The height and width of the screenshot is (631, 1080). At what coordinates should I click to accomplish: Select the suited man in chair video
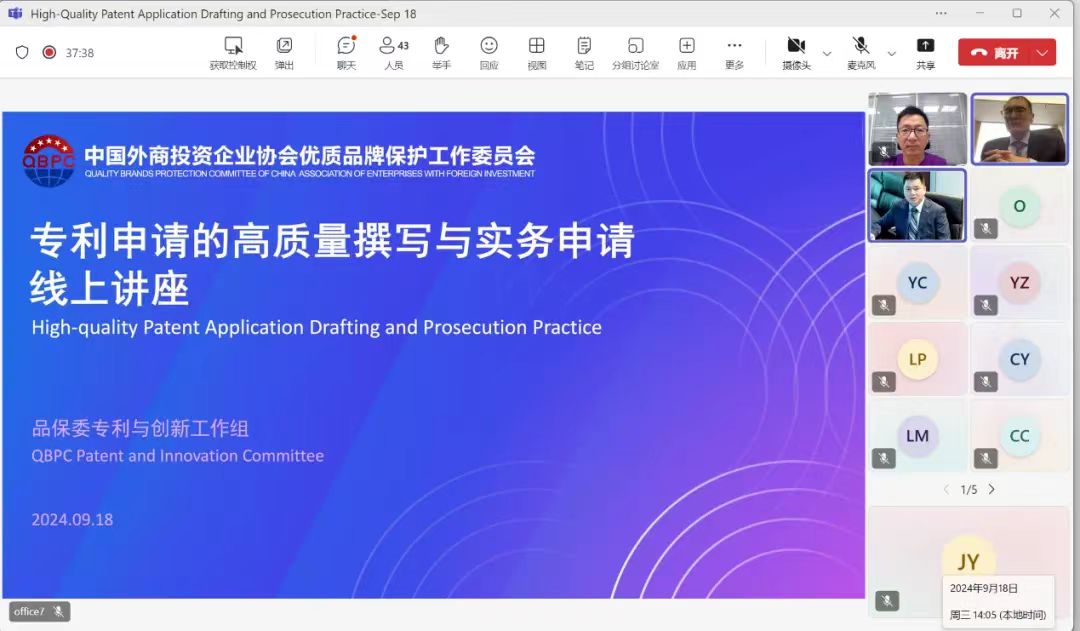coord(917,205)
